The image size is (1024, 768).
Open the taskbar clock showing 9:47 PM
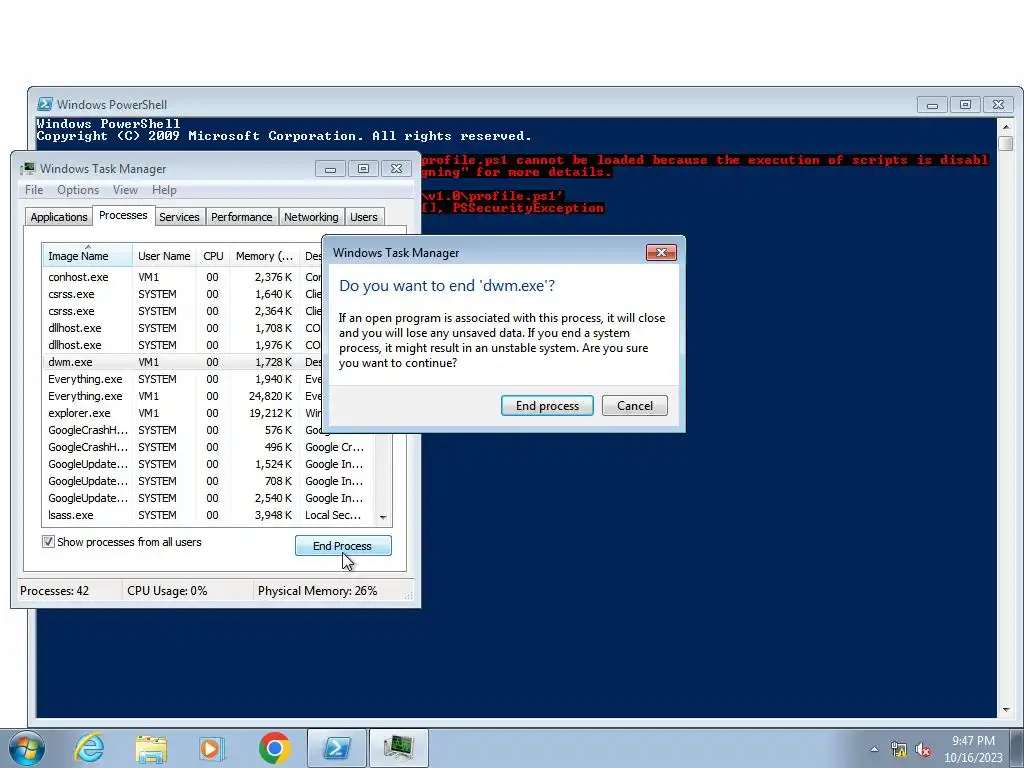click(x=973, y=749)
